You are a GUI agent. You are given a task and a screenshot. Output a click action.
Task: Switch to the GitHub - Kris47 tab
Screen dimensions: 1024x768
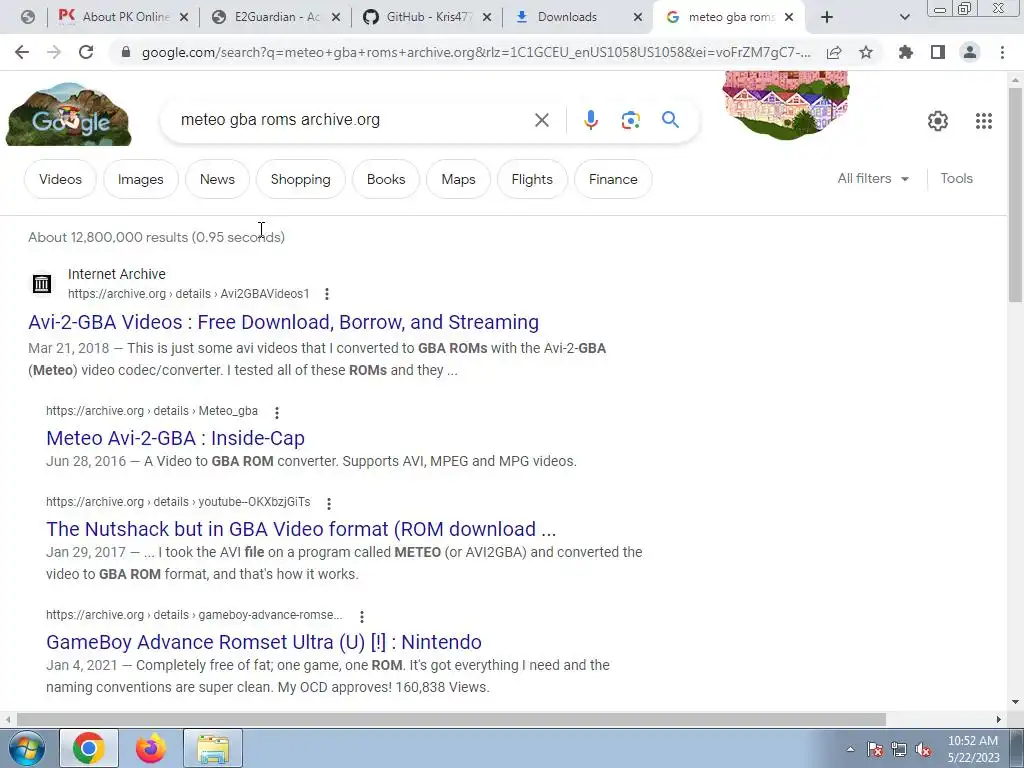(427, 17)
